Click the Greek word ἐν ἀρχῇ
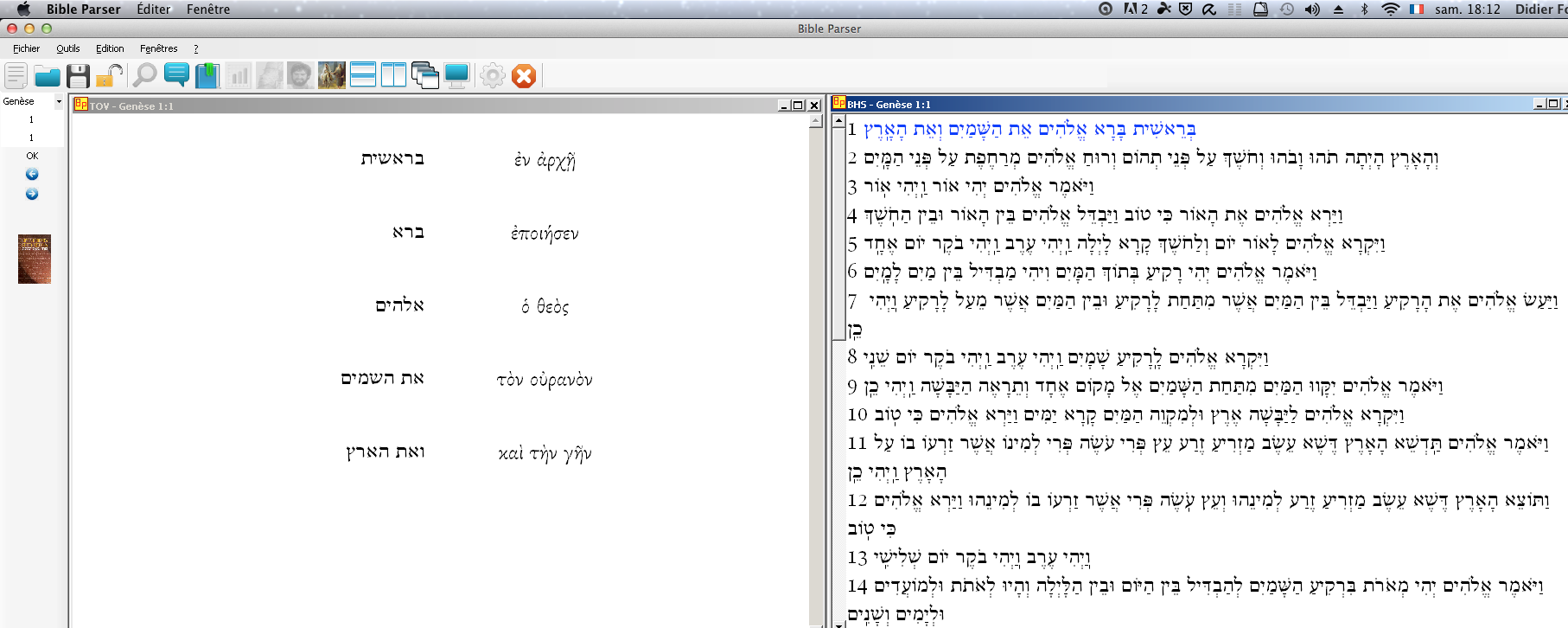 tap(545, 160)
